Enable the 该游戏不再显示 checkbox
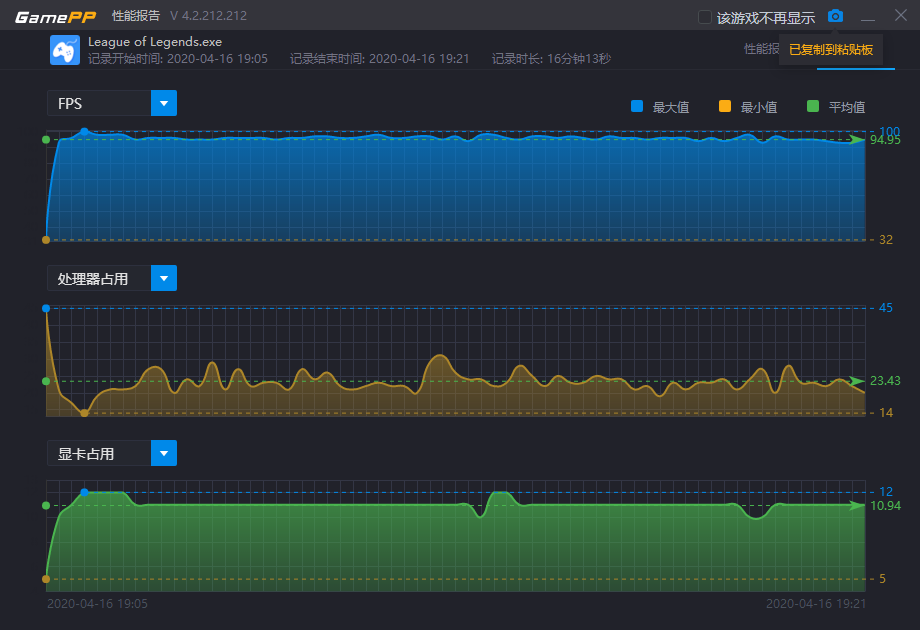 pyautogui.click(x=705, y=17)
